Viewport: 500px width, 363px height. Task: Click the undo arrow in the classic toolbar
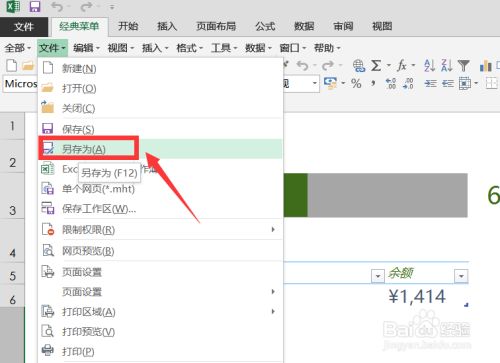(303, 66)
